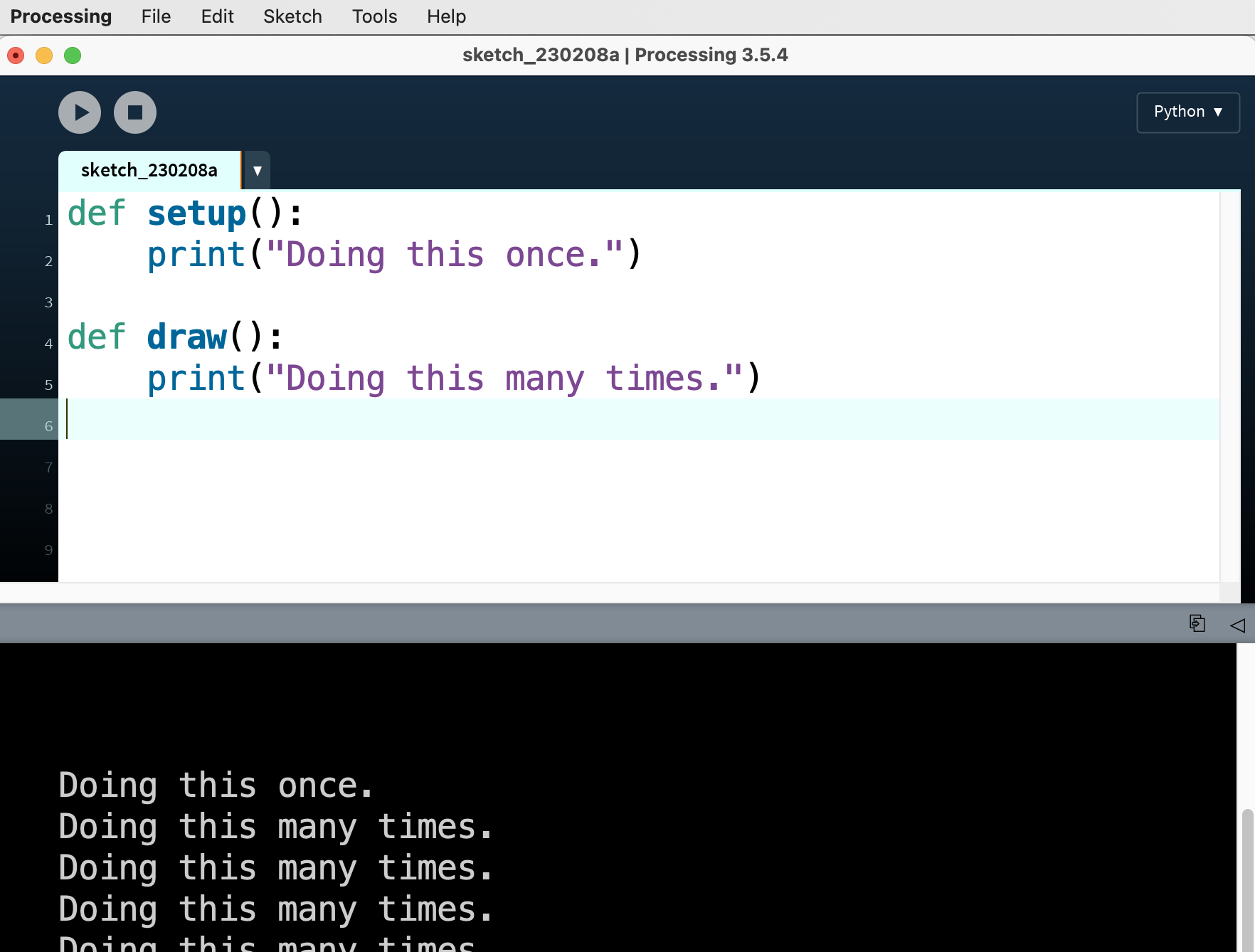Expand the tab options arrow menu
This screenshot has height=952, width=1255.
pyautogui.click(x=258, y=171)
